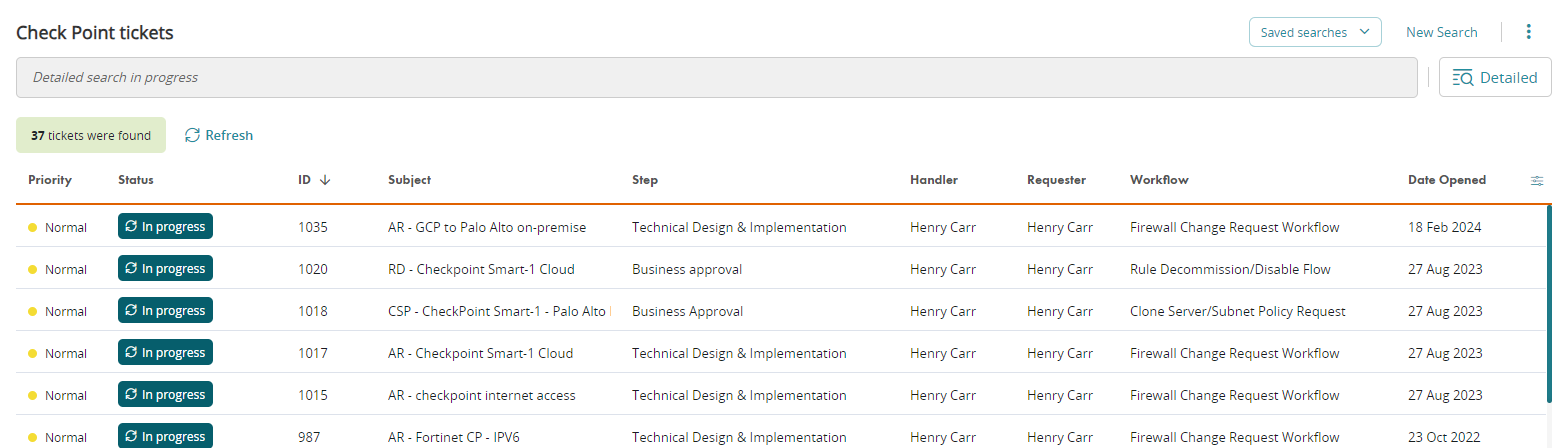This screenshot has width=1557, height=448.
Task: Expand the Saved searches dropdown
Action: click(1314, 32)
